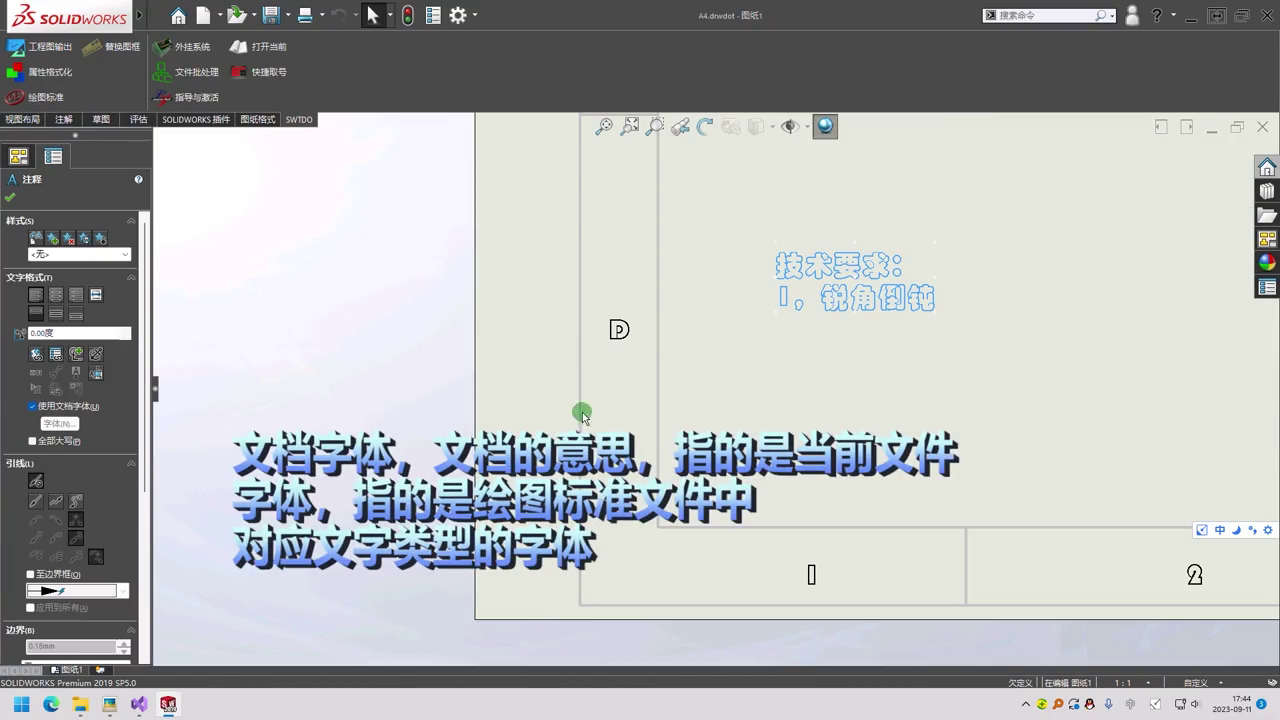
Task: Click the Note help question mark icon
Action: pyautogui.click(x=139, y=179)
